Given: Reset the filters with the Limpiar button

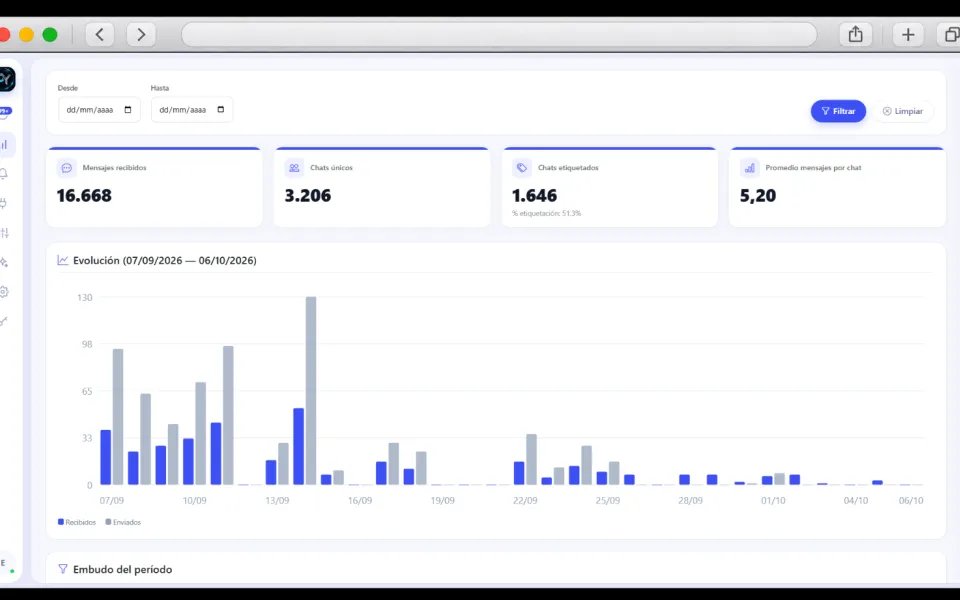Looking at the screenshot, I should point(902,111).
